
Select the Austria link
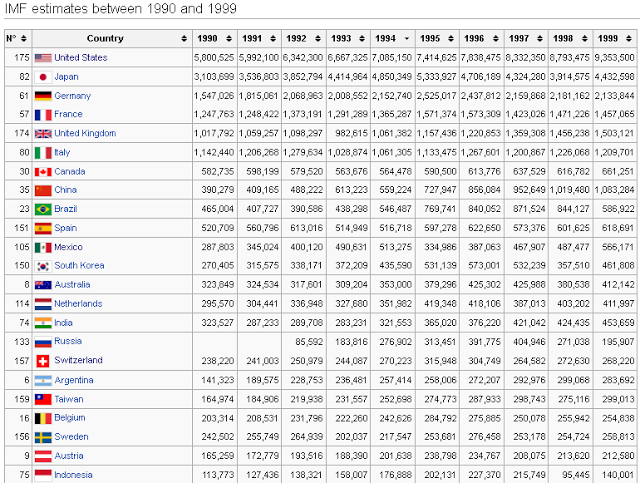69,456
